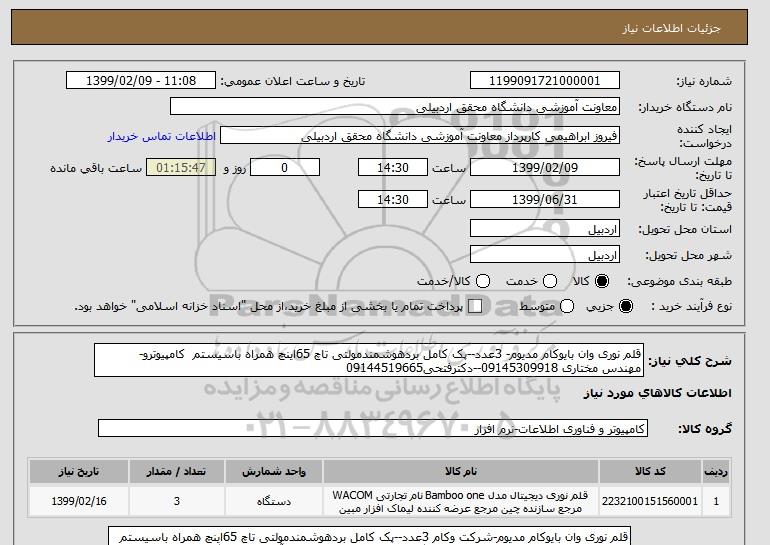
Task: Click the response deadline hour field 14:30
Action: coord(393,167)
